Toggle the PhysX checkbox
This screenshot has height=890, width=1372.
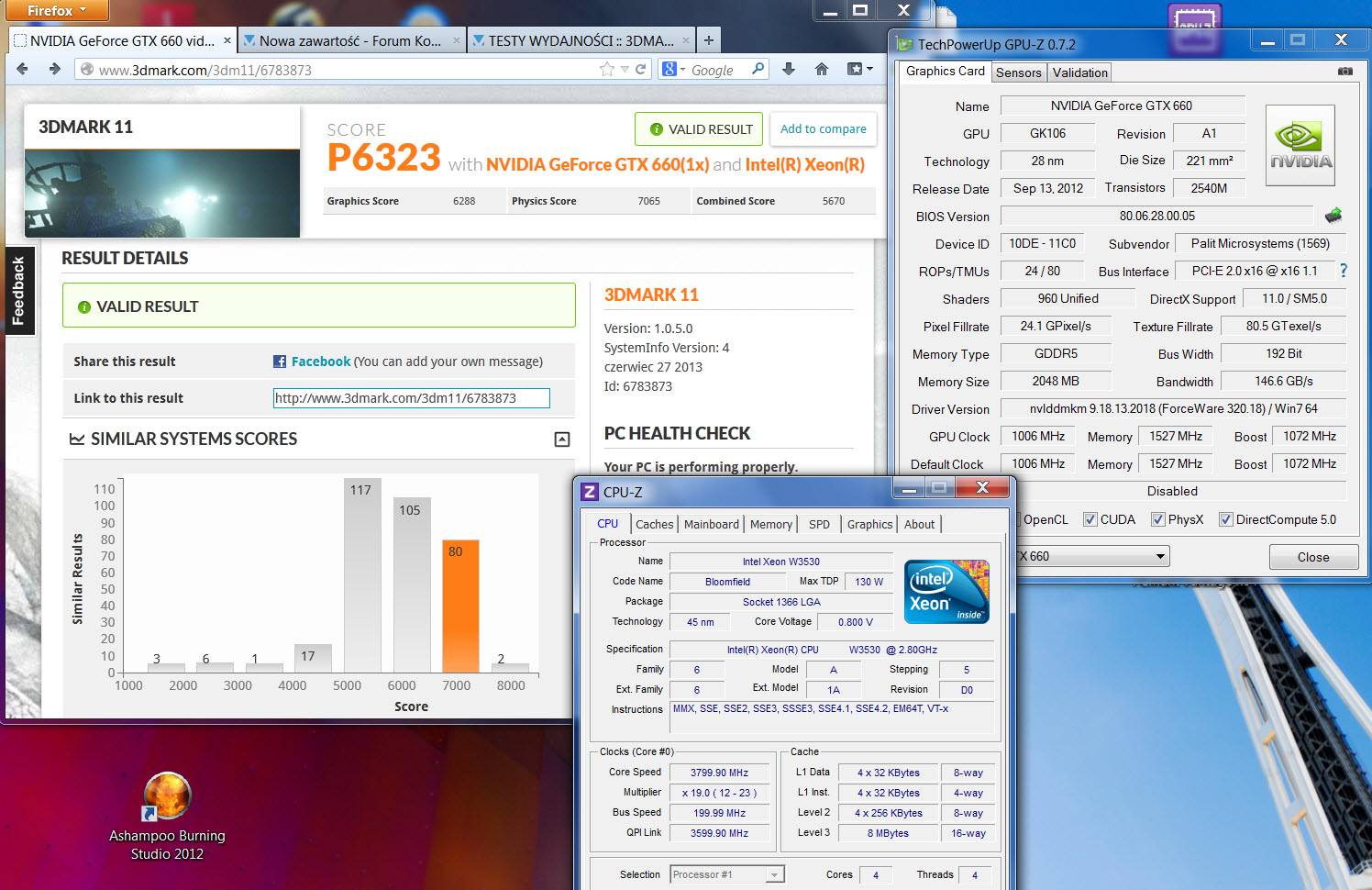(1158, 519)
